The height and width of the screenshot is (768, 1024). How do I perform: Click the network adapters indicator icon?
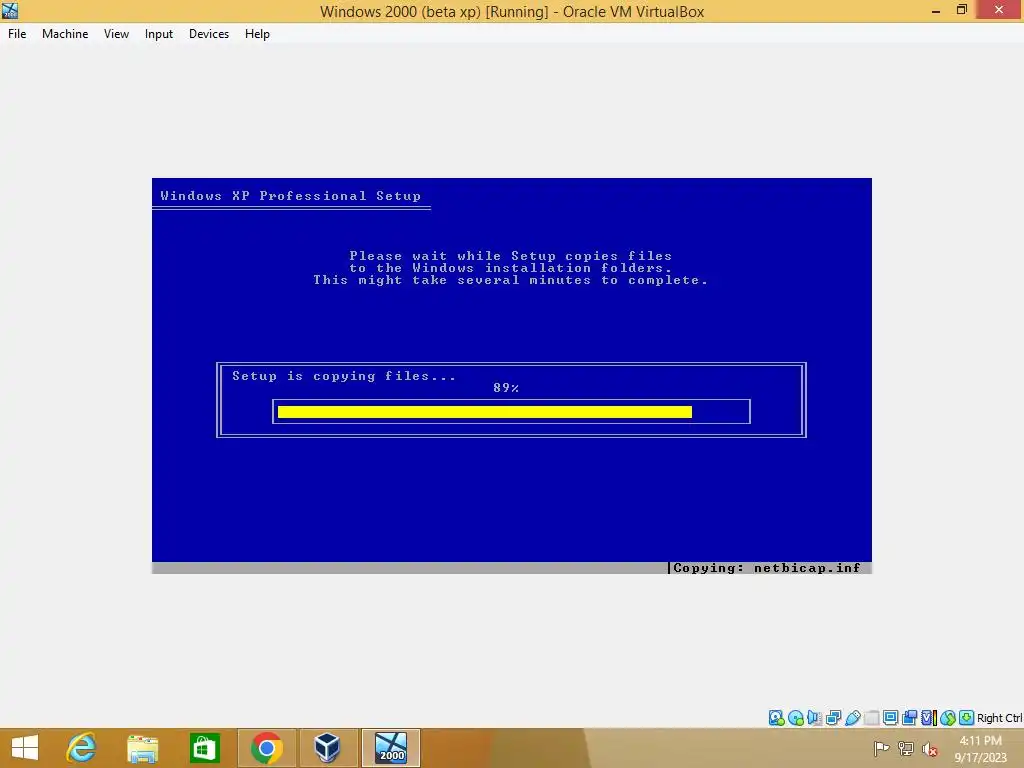tap(833, 718)
